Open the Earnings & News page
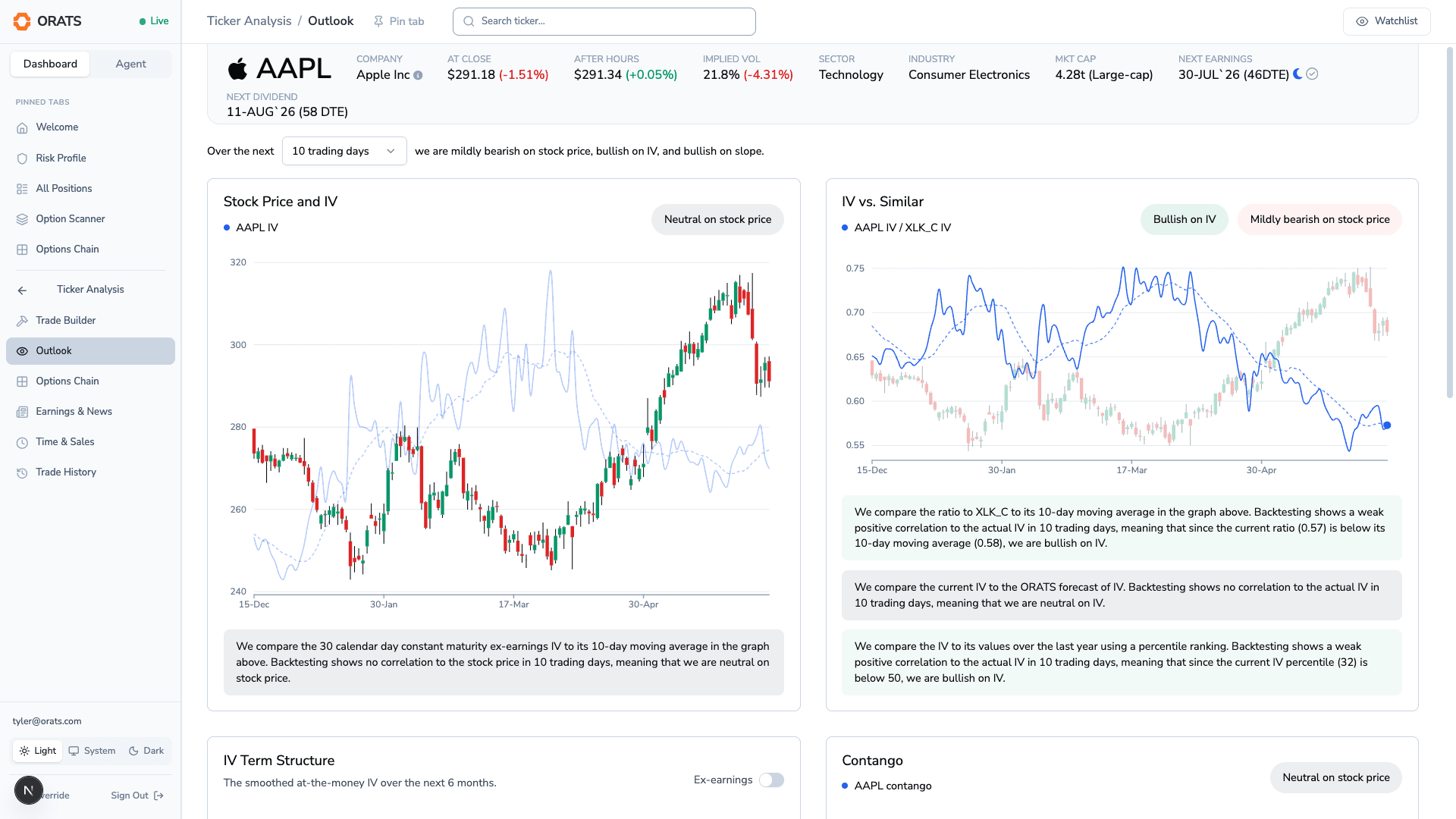The image size is (1456, 819). (x=90, y=411)
